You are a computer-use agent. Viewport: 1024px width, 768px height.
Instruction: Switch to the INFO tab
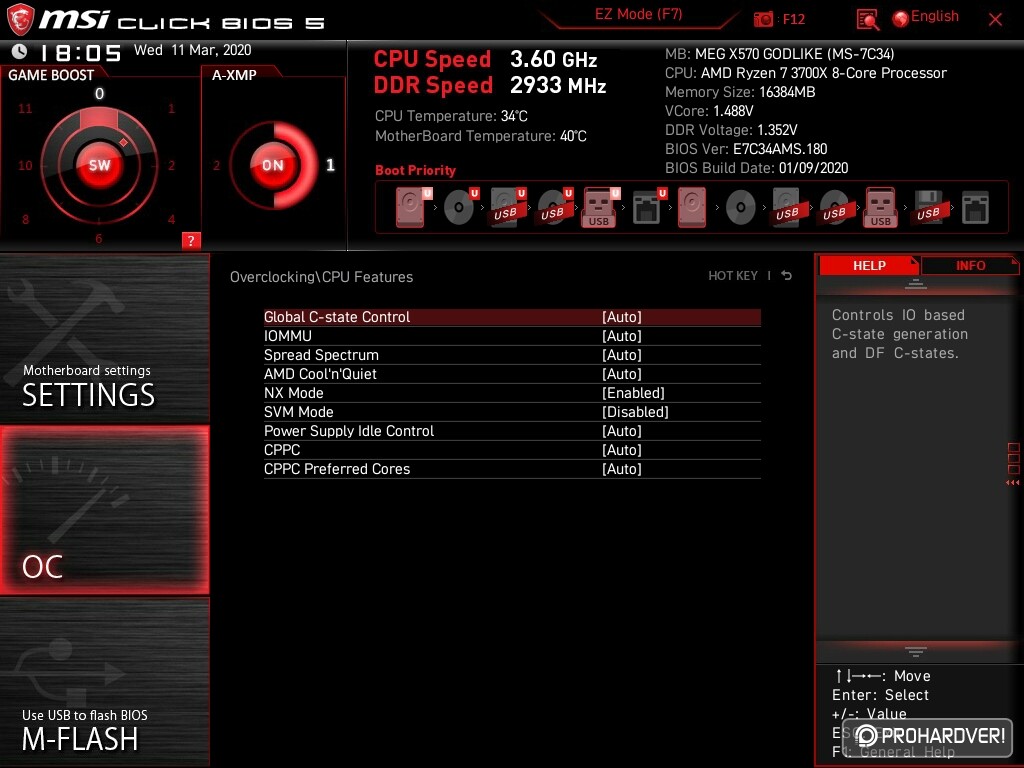click(970, 265)
